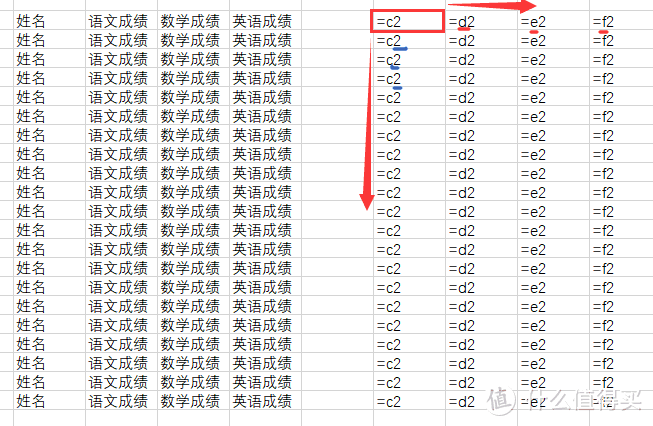Click 数学成绩 cell in the first row
Viewport: 653px width, 426px height.
192,22
